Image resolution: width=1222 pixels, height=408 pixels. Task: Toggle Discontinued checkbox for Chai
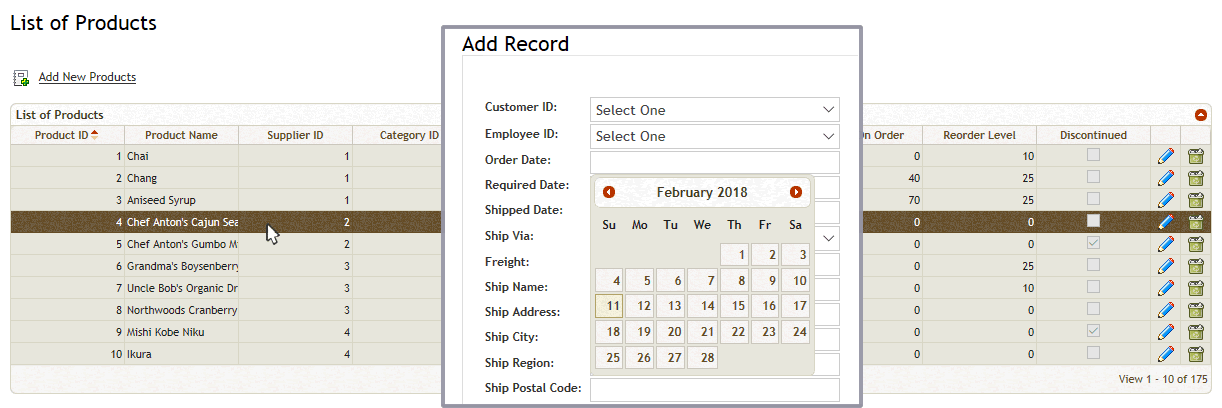point(1094,156)
